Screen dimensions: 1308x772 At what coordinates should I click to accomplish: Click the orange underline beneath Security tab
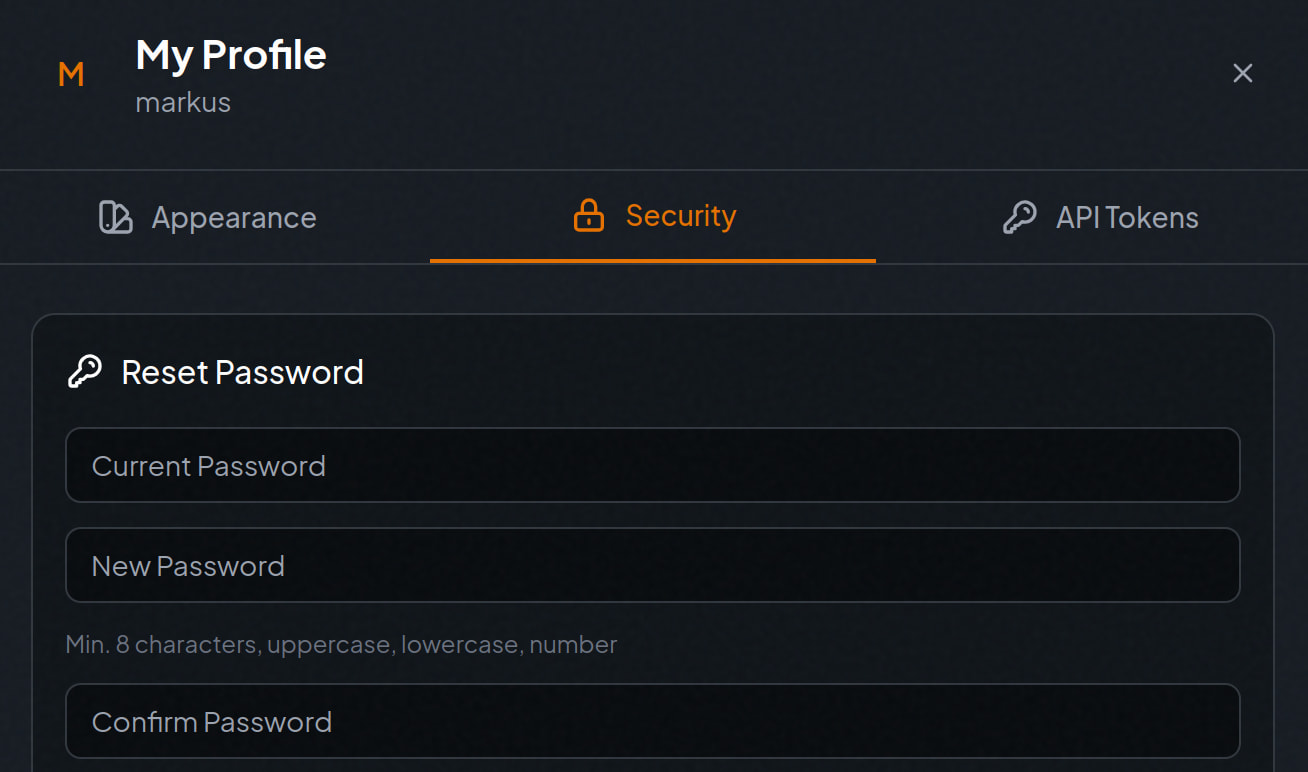tap(652, 260)
